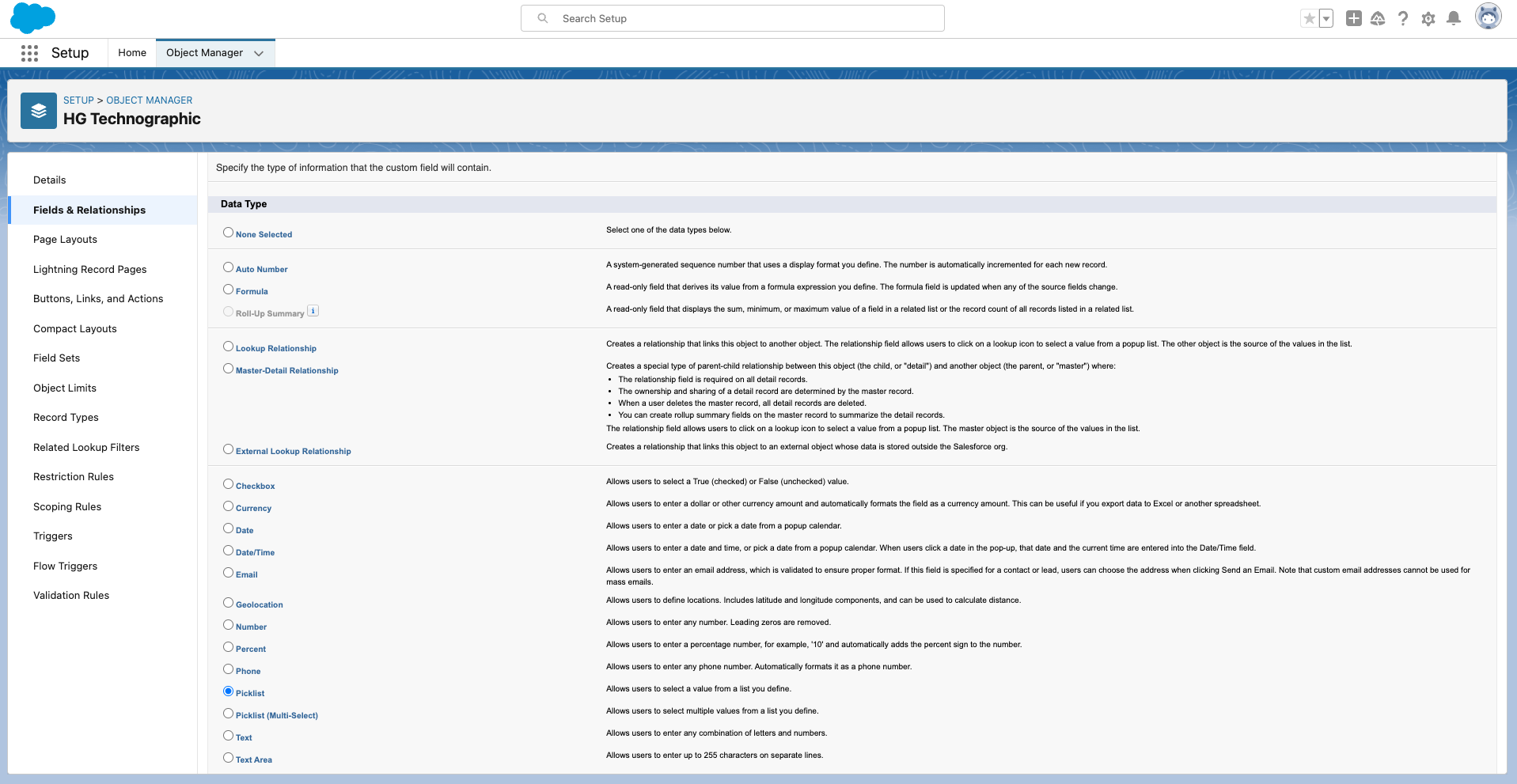
Task: Open Object Limits in the sidebar
Action: click(x=65, y=388)
